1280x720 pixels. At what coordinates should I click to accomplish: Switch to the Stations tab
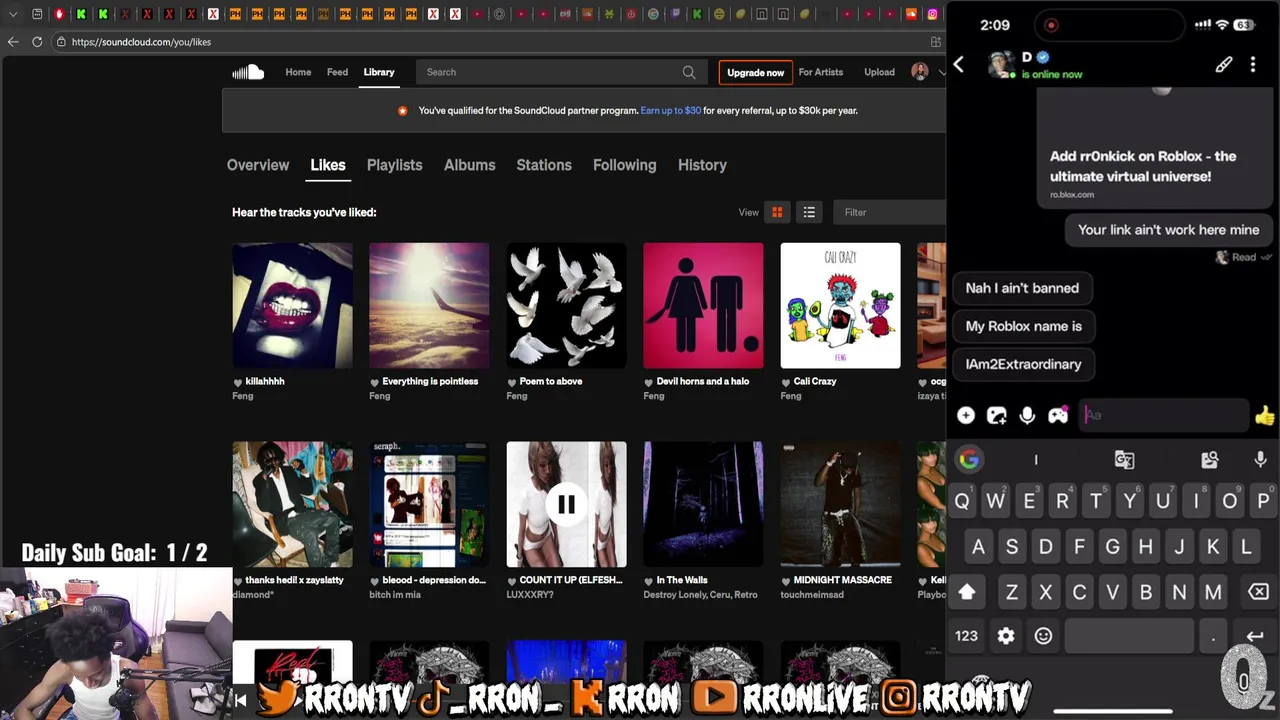544,165
